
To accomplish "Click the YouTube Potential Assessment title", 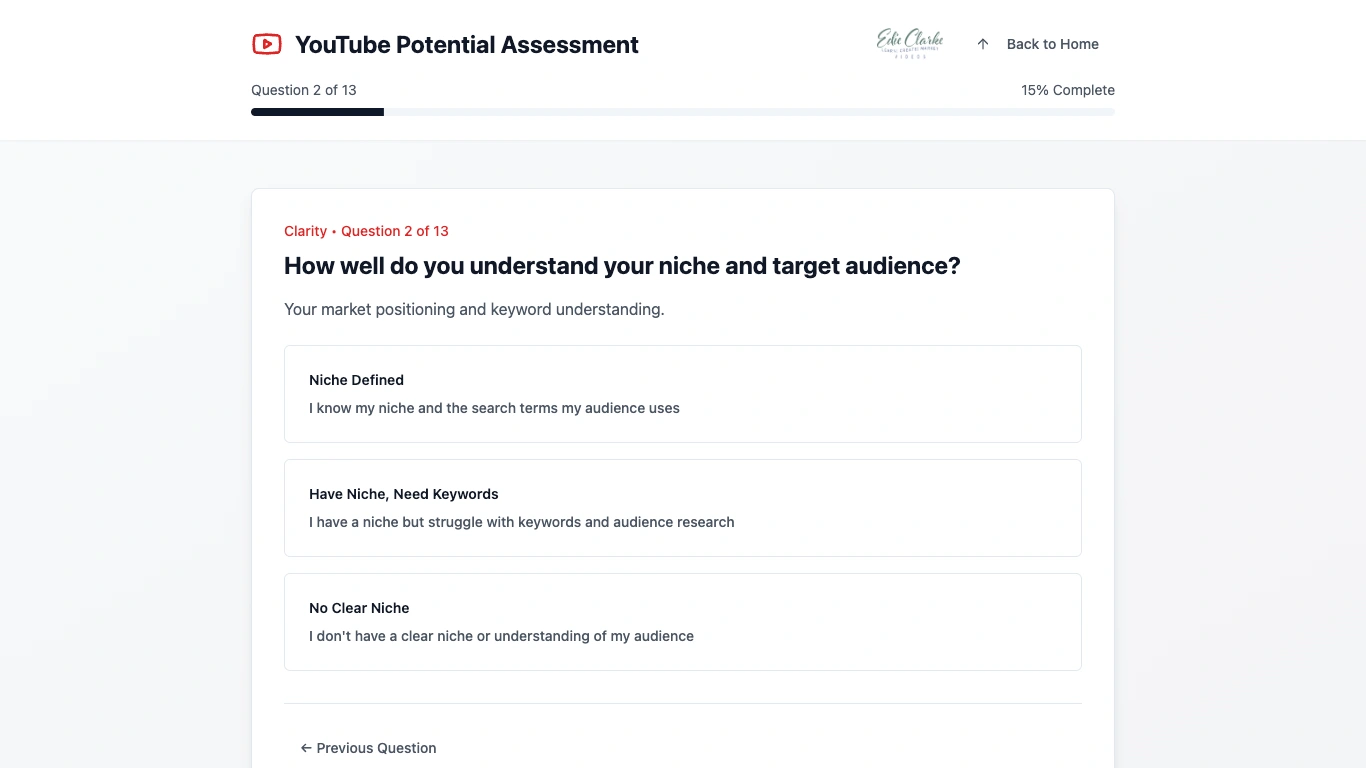I will point(466,45).
